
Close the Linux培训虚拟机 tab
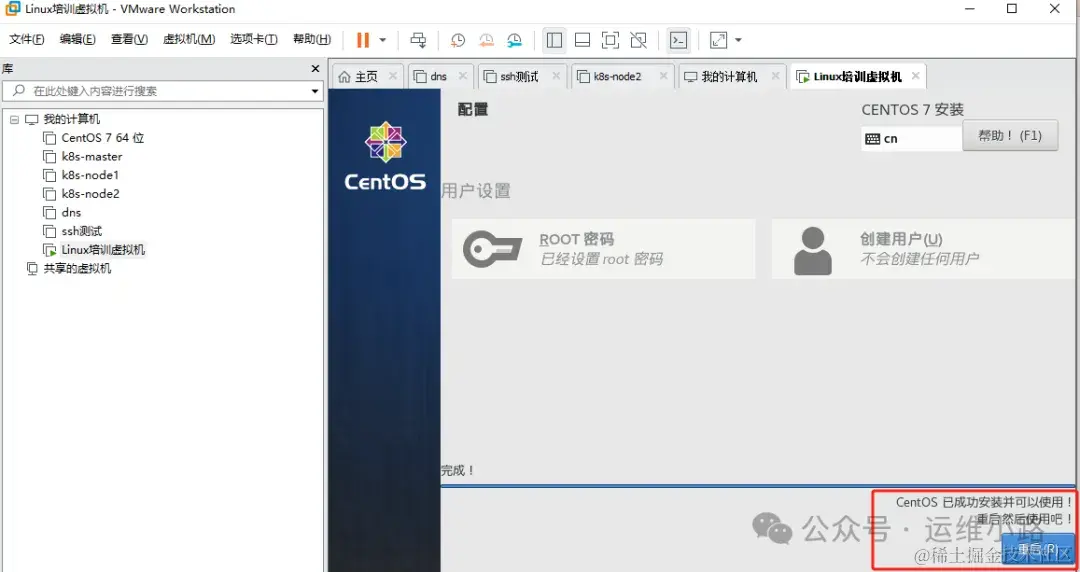click(x=915, y=76)
